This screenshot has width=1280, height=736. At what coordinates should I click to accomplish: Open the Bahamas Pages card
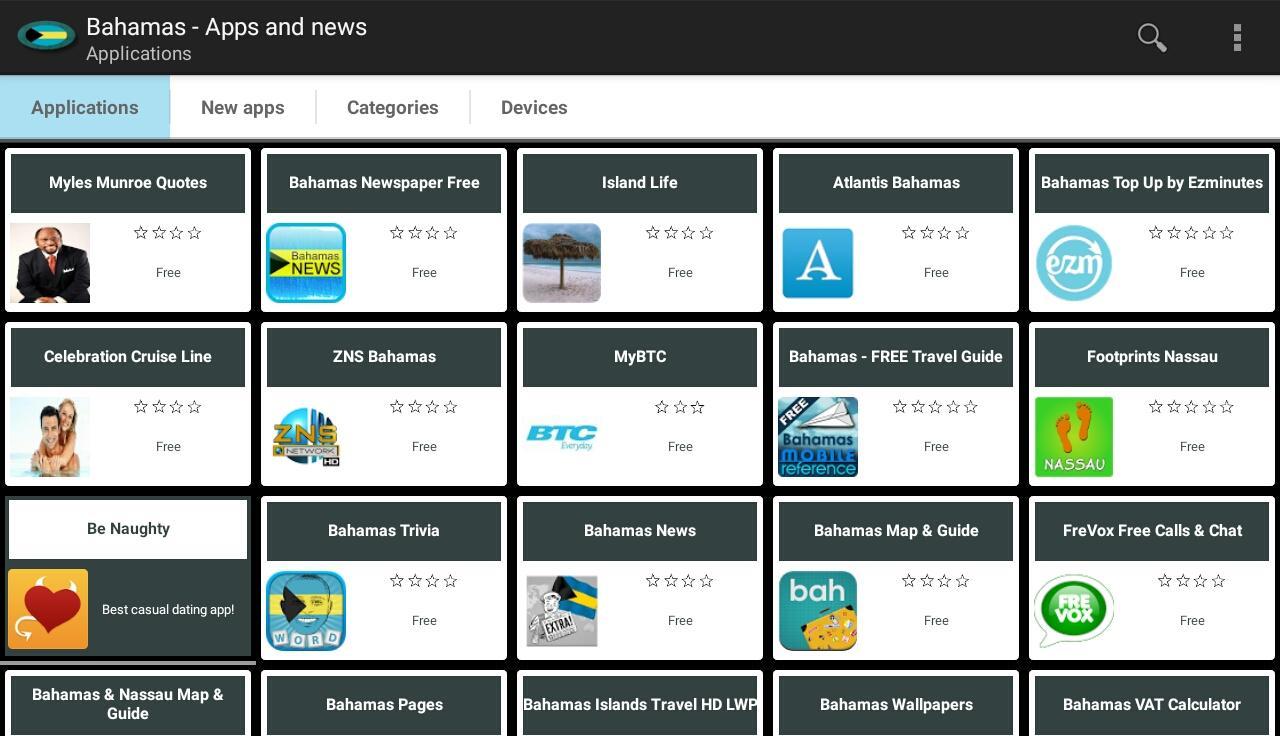coord(384,704)
